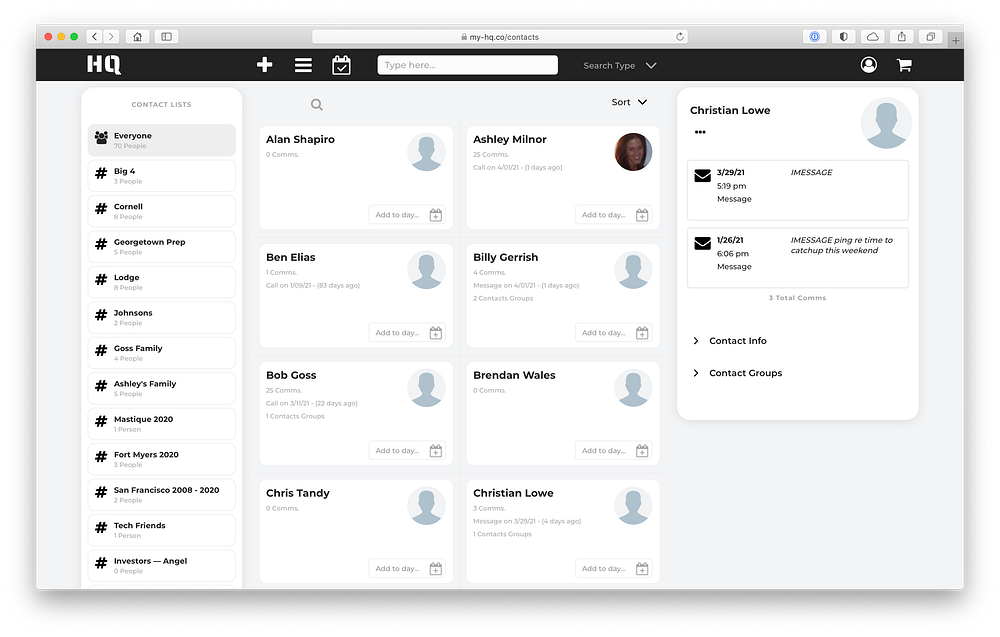Screen dimensions: 1000x637
Task: Click the calendar icon in the top toolbar
Action: [341, 64]
